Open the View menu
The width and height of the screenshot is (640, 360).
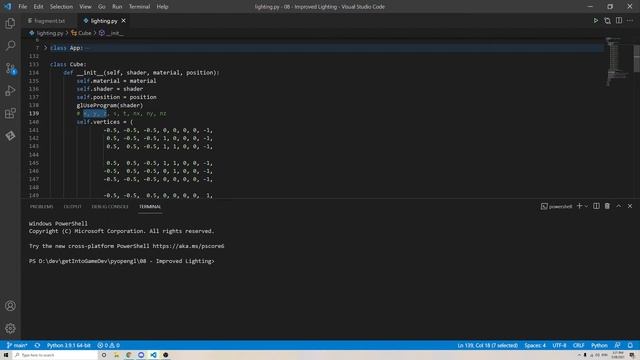click(85, 7)
